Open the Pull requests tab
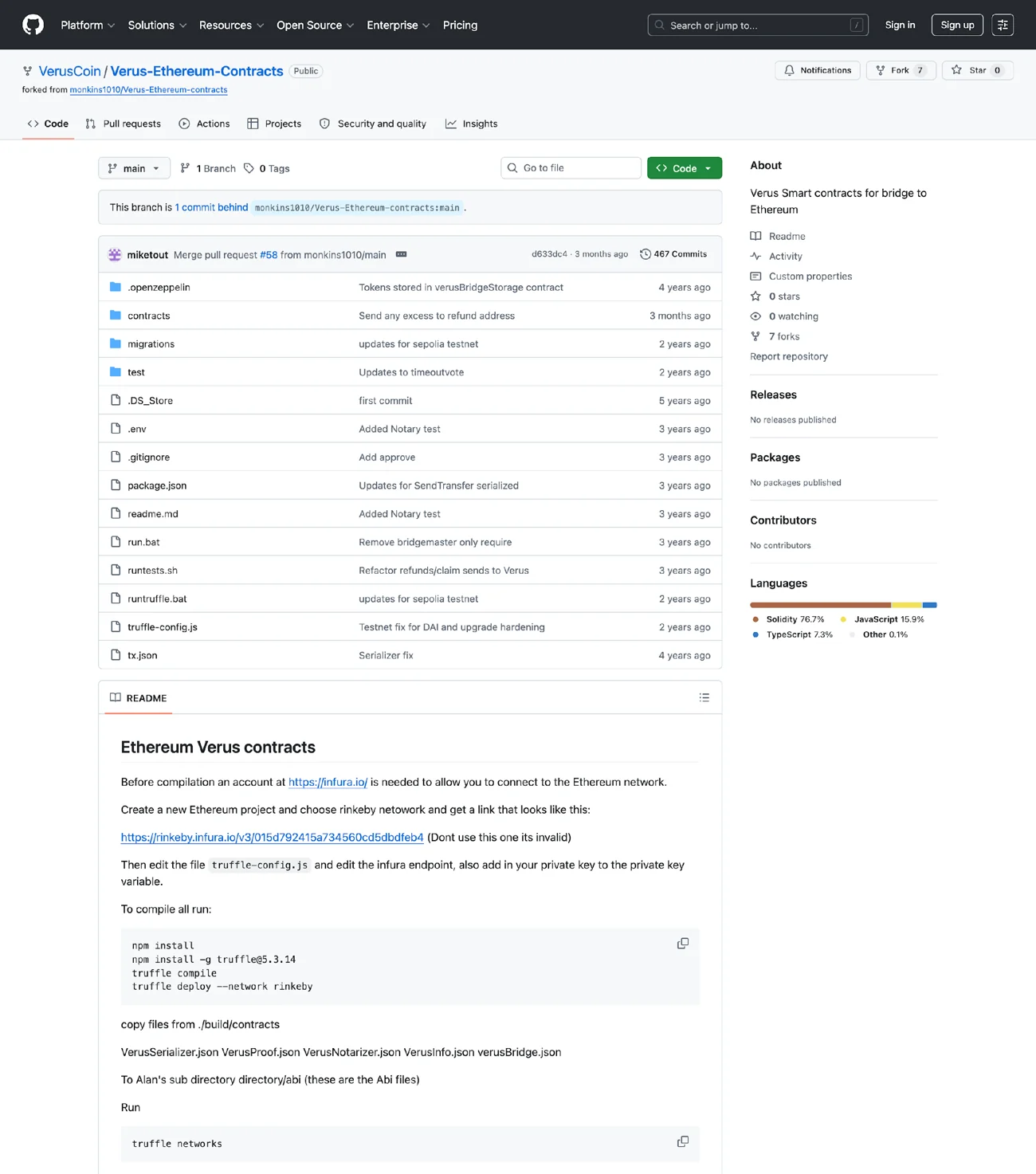Viewport: 1036px width, 1174px height. 124,124
